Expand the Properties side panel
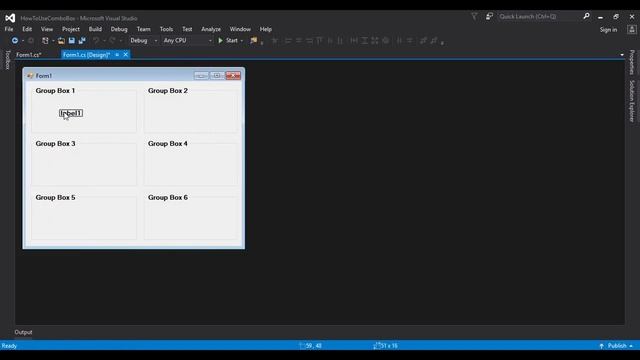The width and height of the screenshot is (640, 360). tap(632, 62)
